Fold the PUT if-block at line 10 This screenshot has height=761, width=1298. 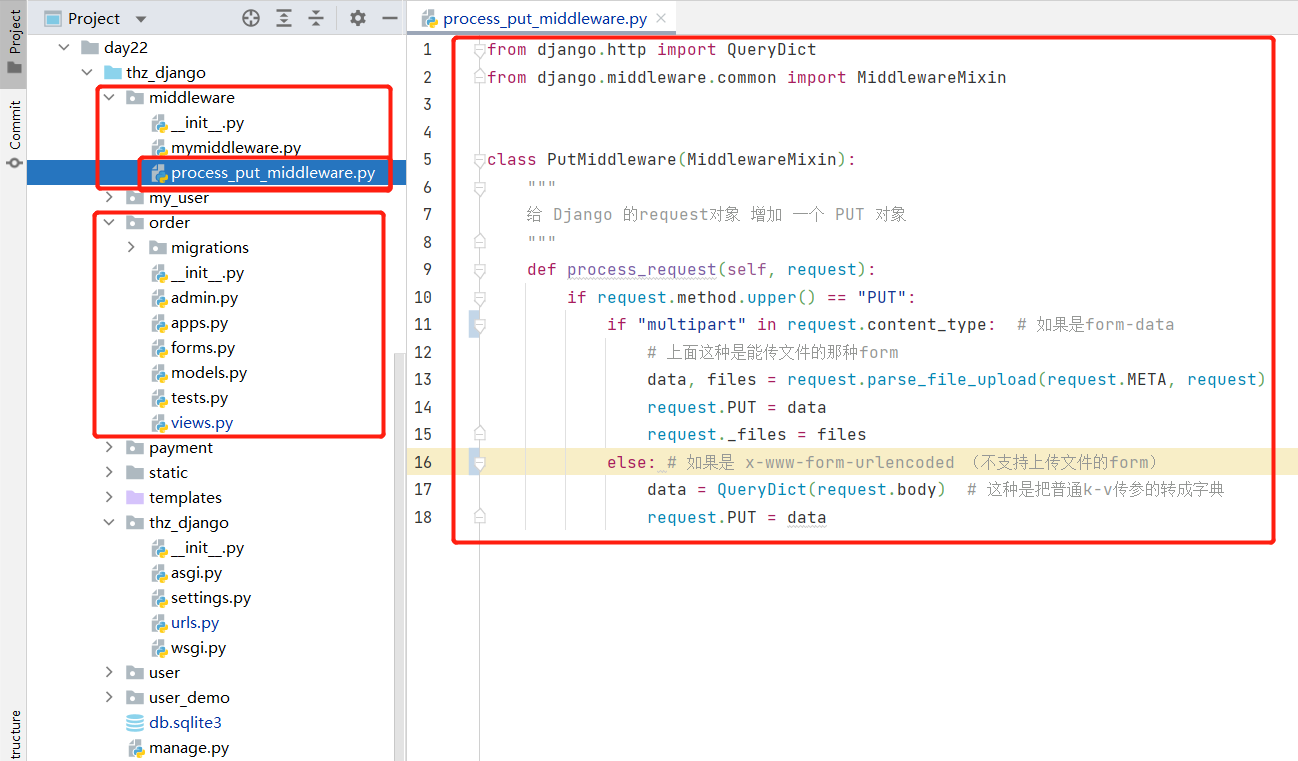(480, 297)
